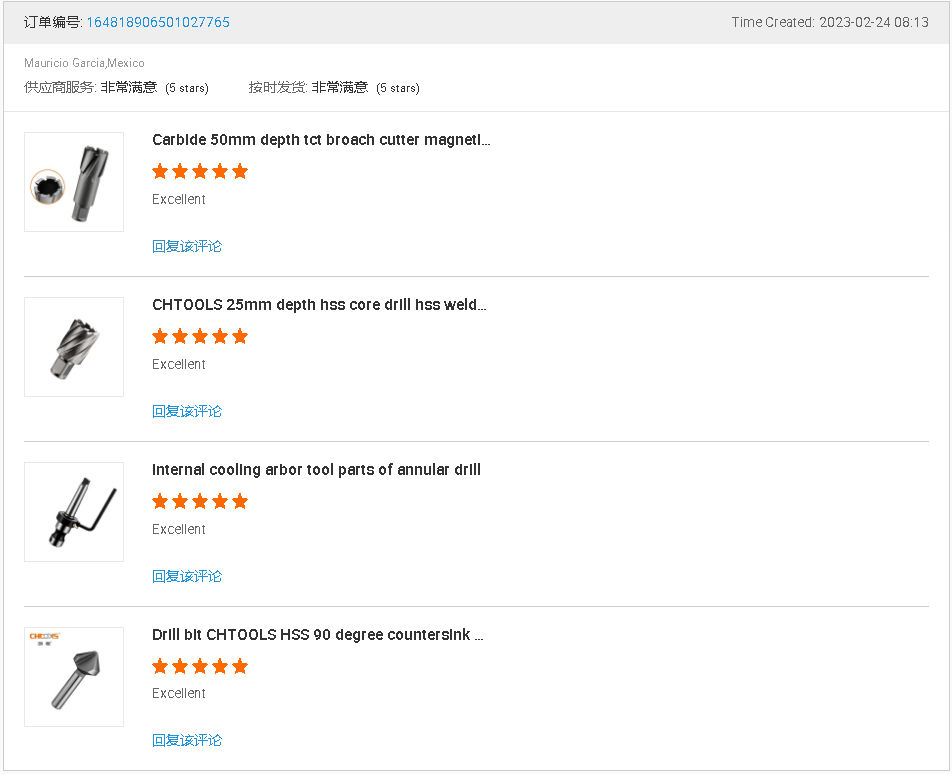Open order number 164818906501027765 link
This screenshot has width=952, height=774.
(158, 22)
